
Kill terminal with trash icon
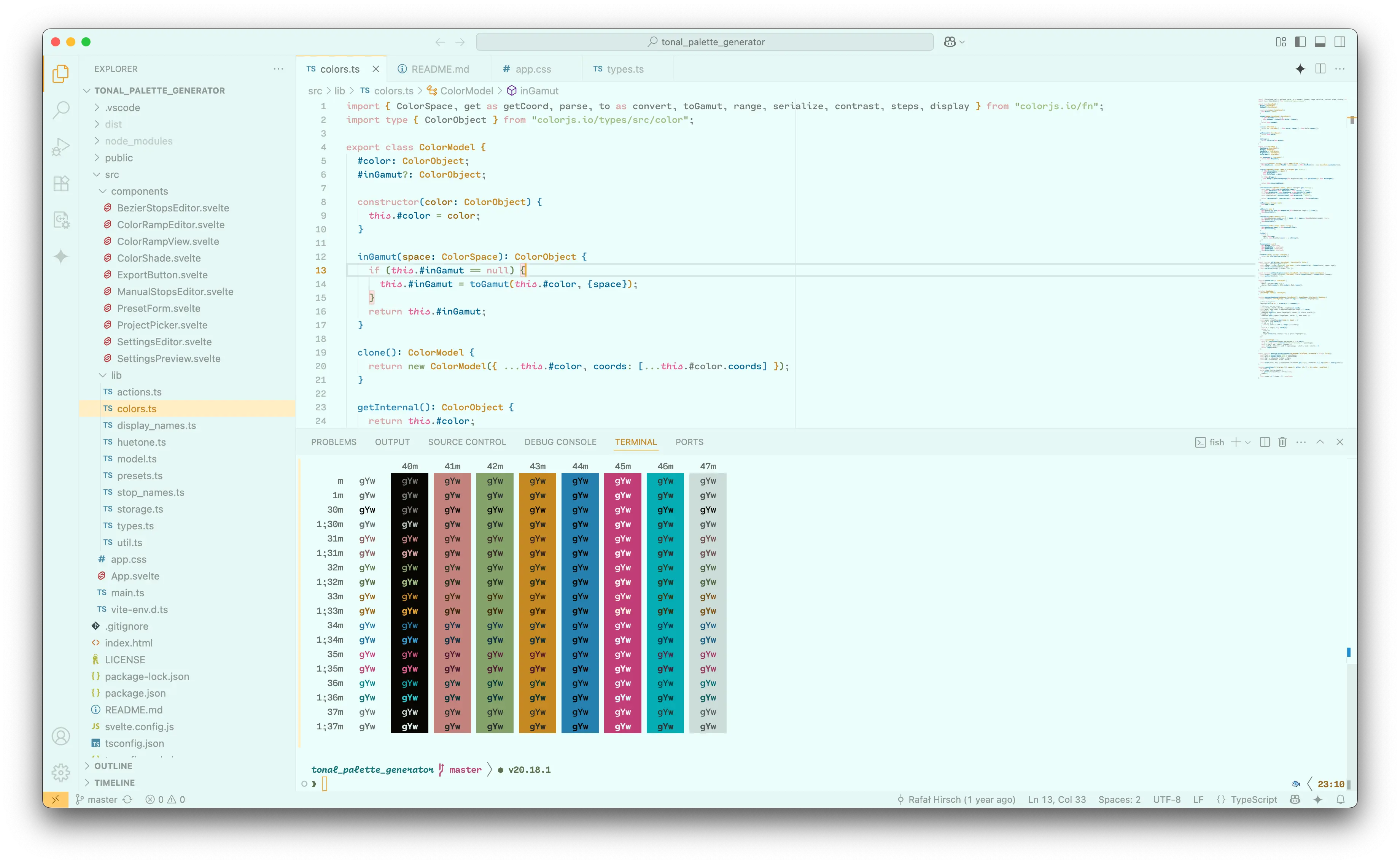1282,442
